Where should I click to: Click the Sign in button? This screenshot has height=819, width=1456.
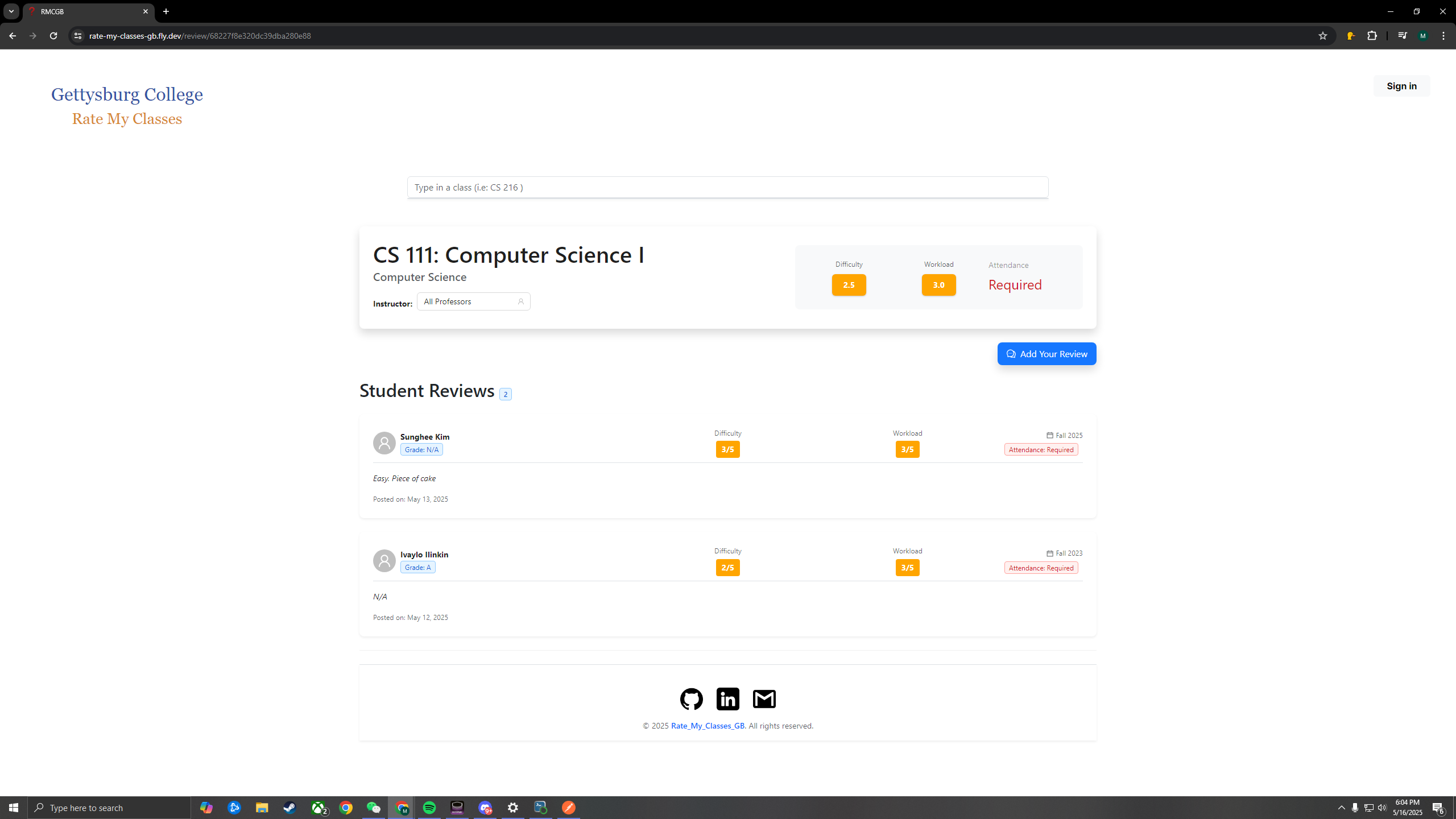pos(1401,86)
